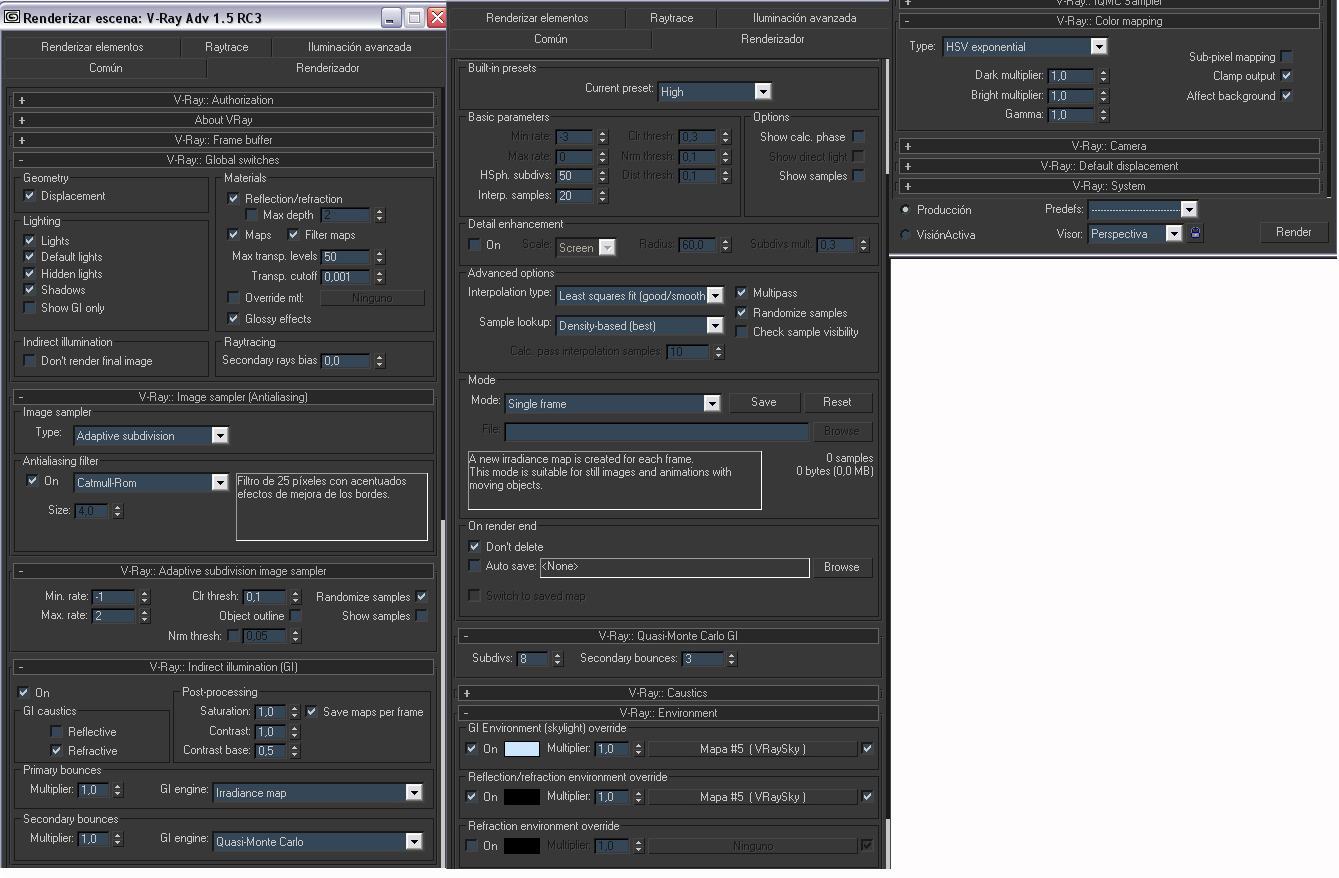Open the Image sampler Type dropdown
Screen dimensions: 1339x878
click(x=152, y=436)
